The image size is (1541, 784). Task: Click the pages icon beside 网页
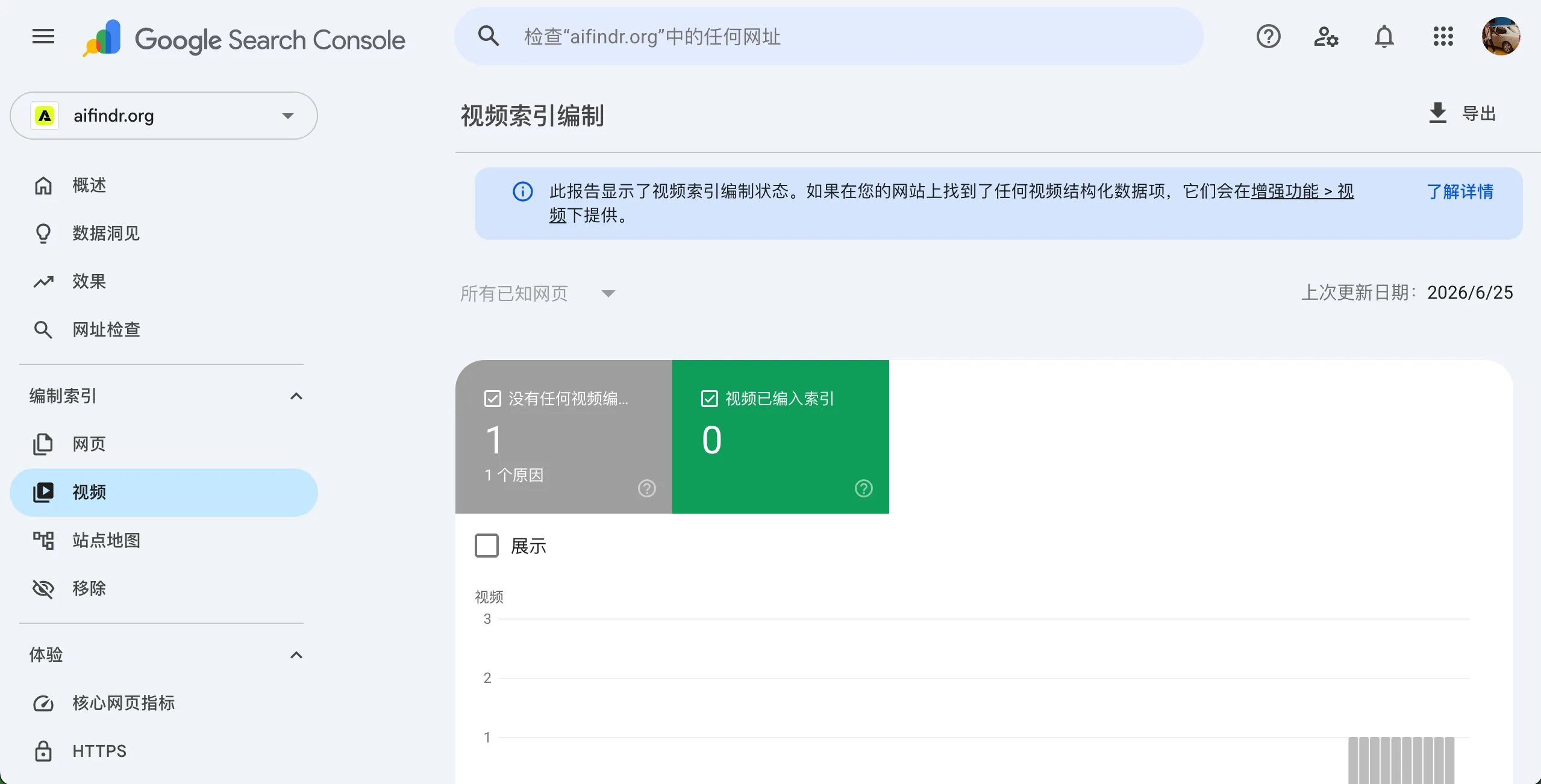point(43,444)
